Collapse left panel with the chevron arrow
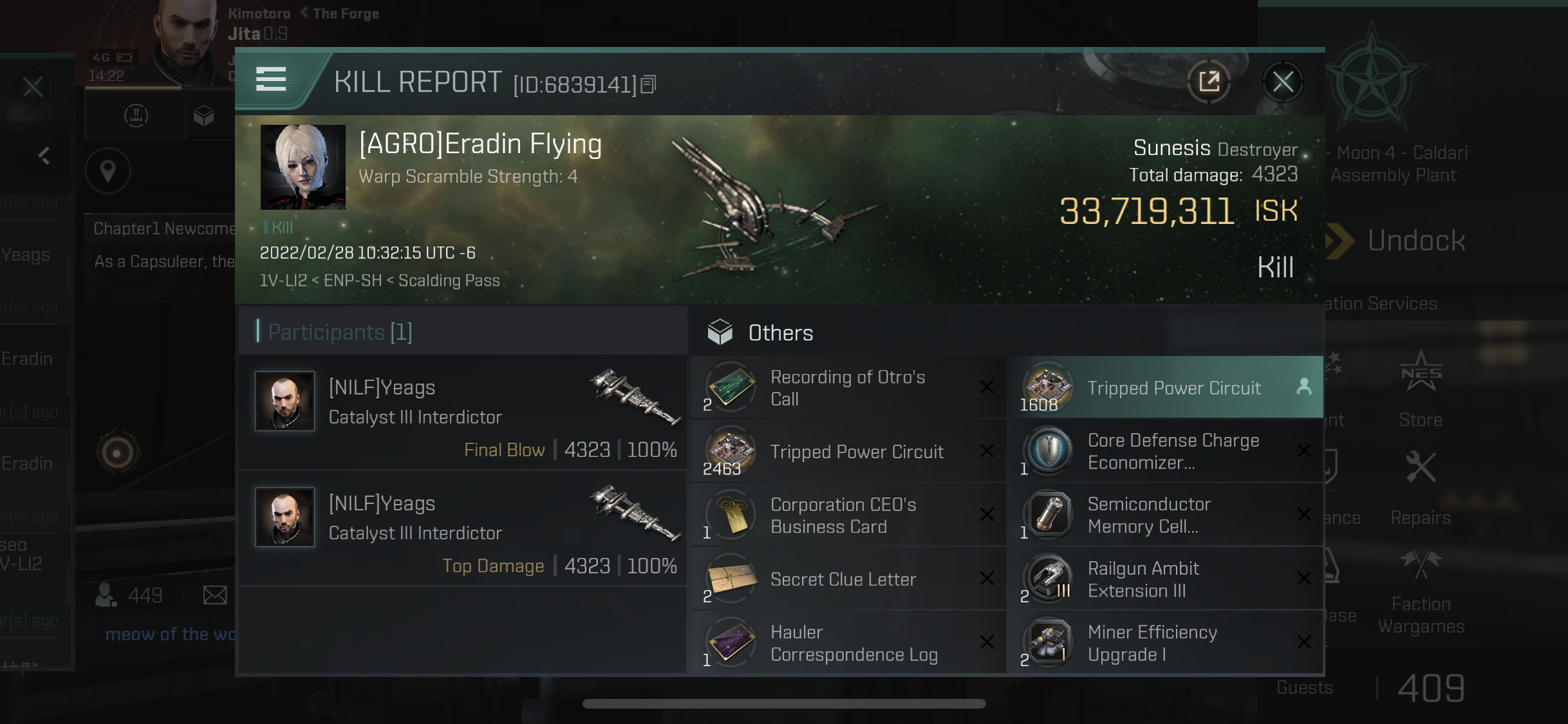Viewport: 1568px width, 724px height. [44, 155]
